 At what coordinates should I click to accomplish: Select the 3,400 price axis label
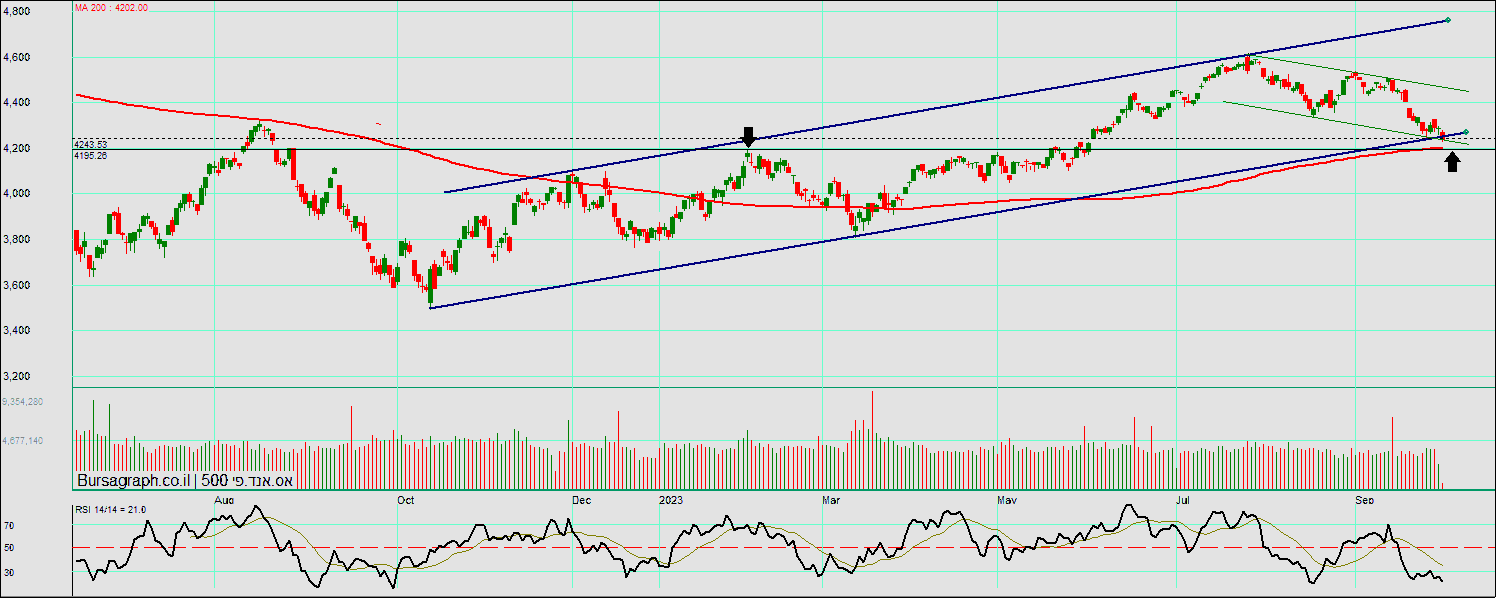[16, 330]
